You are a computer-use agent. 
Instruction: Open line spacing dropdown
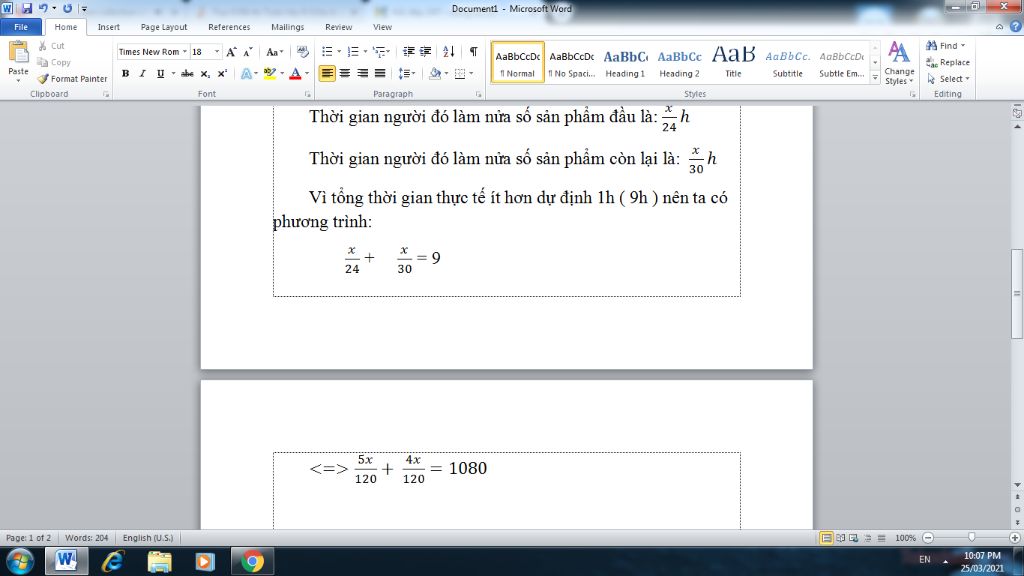coord(407,73)
